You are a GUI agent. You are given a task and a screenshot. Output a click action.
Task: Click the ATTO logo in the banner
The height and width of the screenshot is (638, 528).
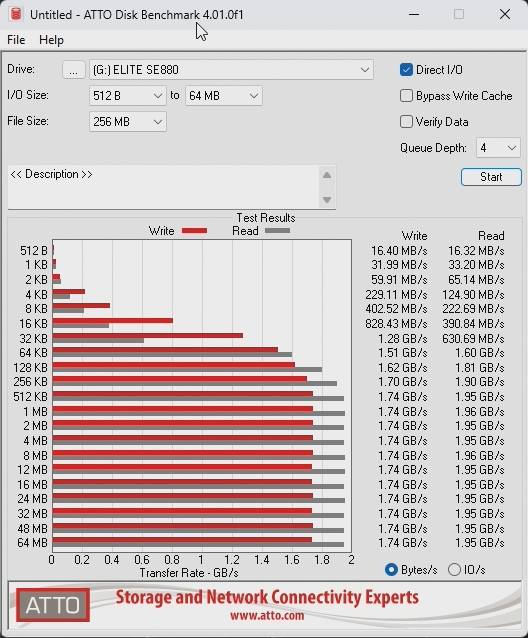pyautogui.click(x=53, y=605)
